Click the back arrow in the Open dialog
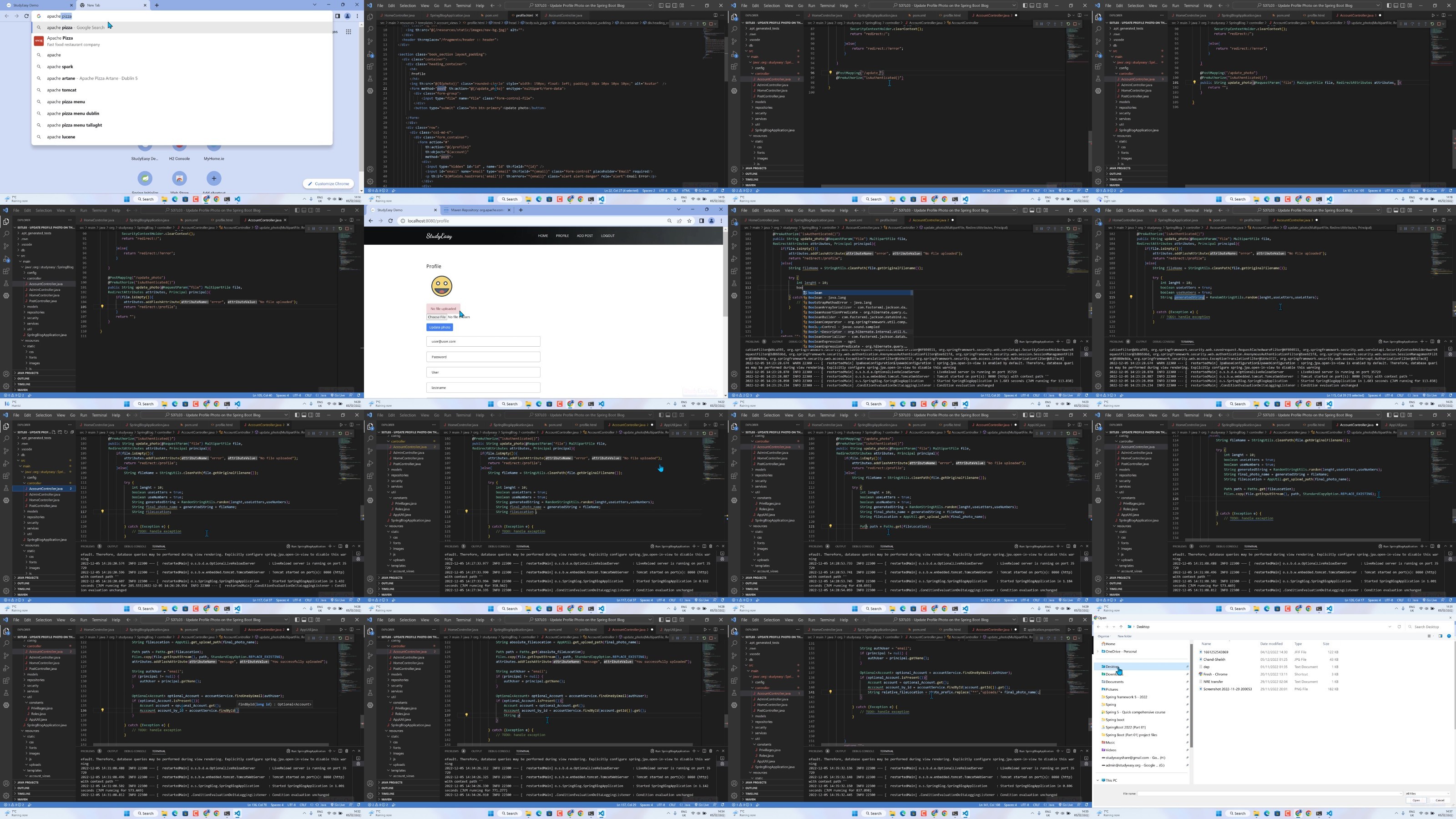This screenshot has height=819, width=1456. 1098,627
